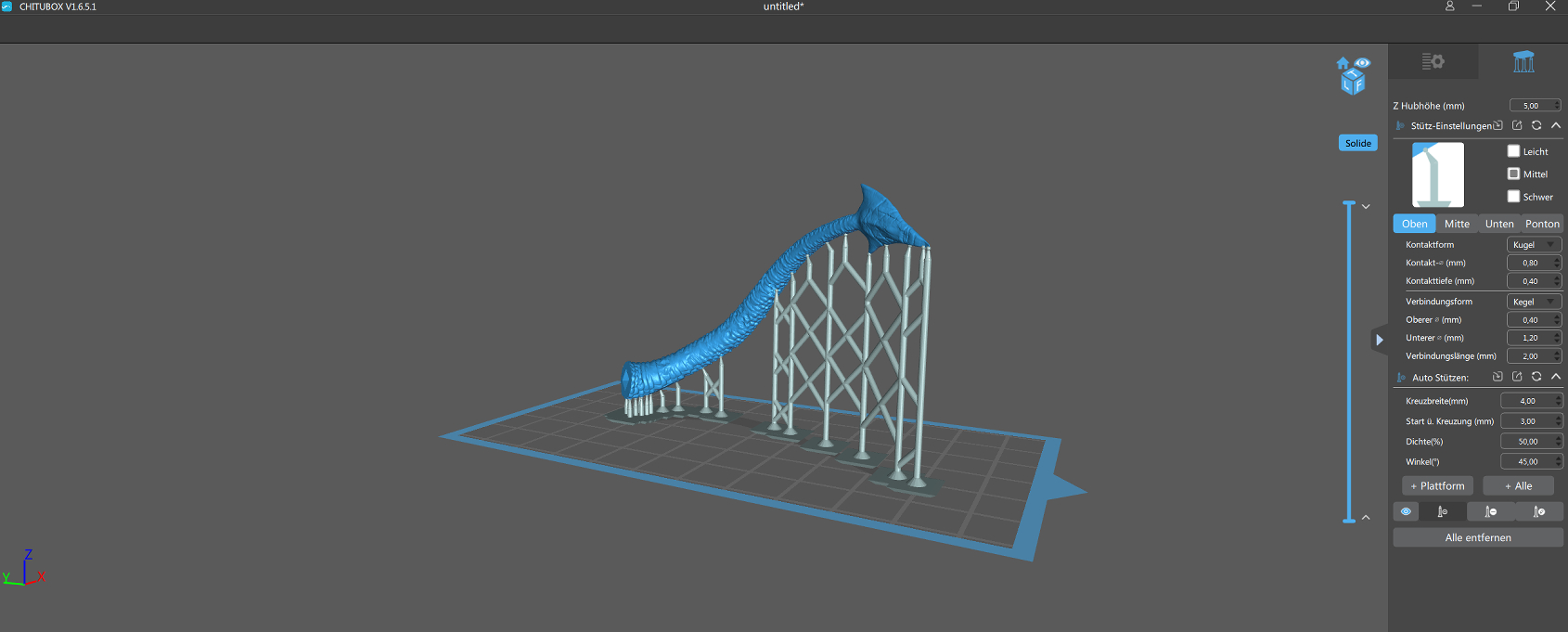Select the delete support tool icon

[1491, 511]
